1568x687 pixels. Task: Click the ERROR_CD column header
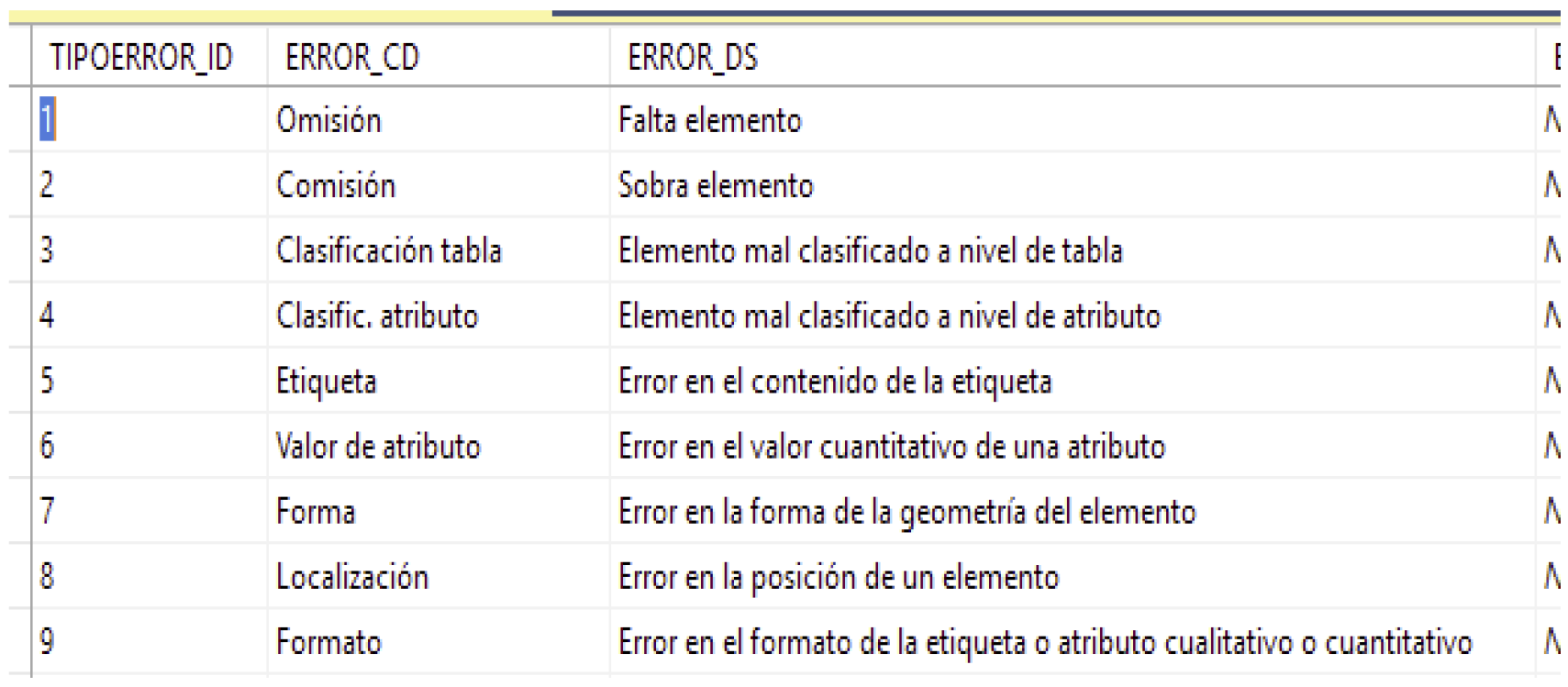coord(352,58)
